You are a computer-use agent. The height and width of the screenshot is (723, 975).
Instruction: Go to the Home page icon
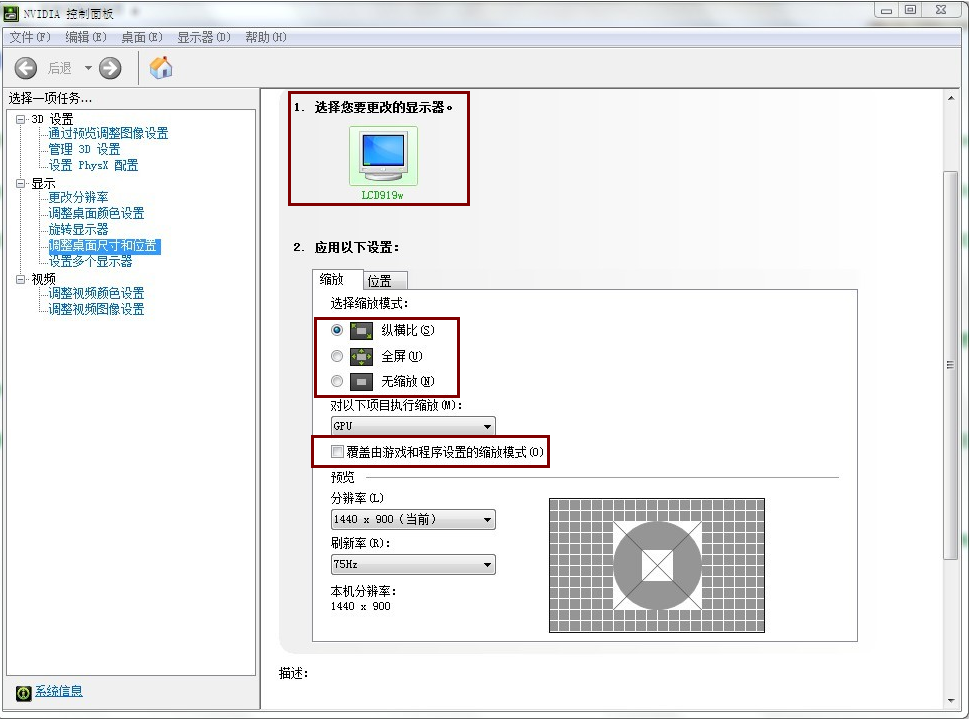click(161, 68)
